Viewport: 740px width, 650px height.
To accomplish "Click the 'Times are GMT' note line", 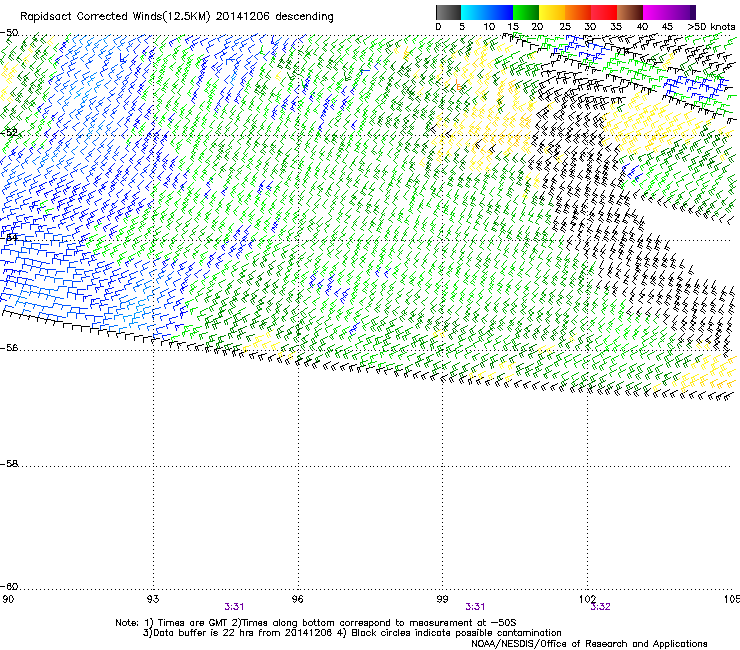I will (x=316, y=623).
